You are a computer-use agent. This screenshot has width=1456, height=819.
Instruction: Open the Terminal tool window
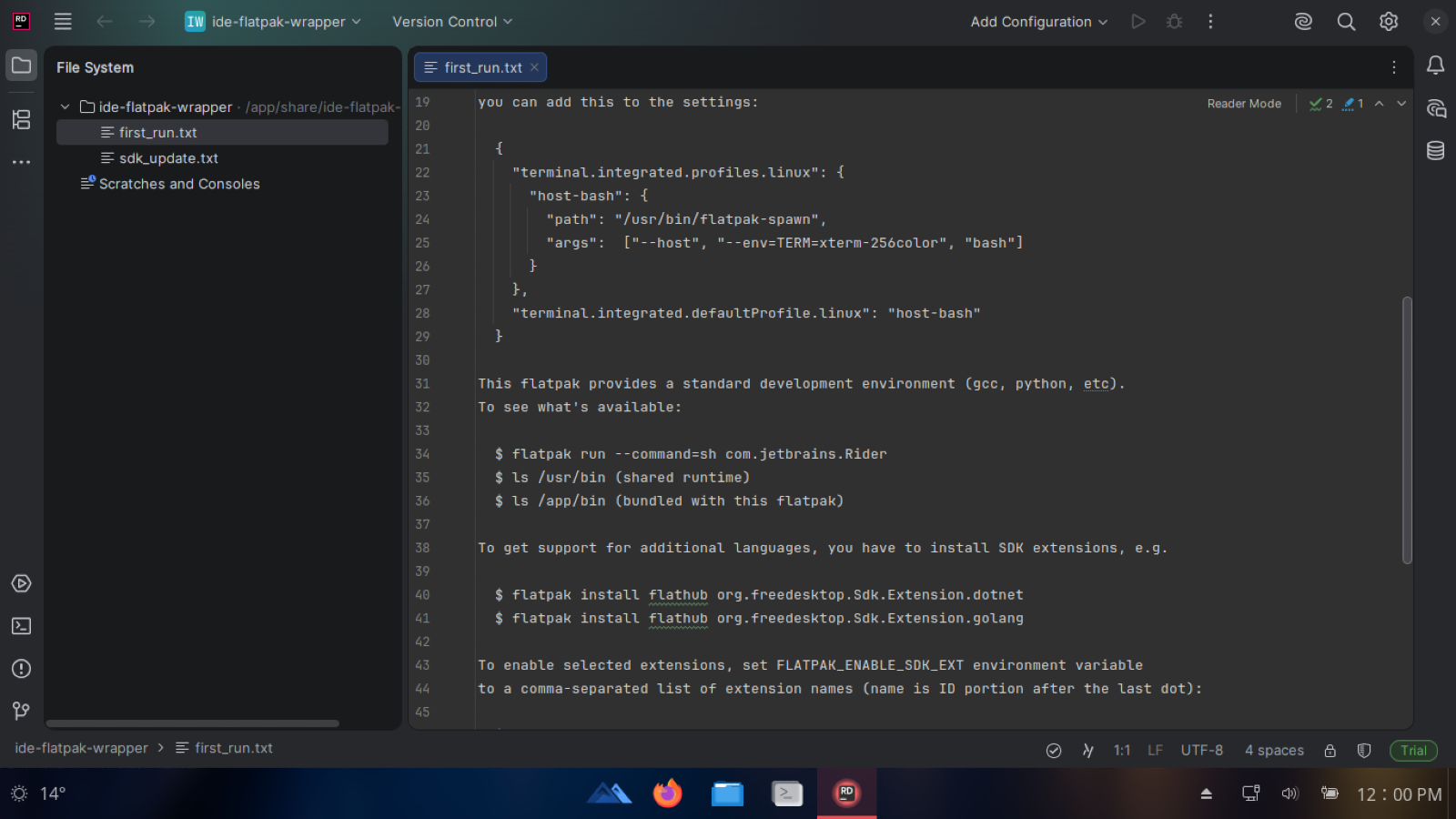[21, 626]
